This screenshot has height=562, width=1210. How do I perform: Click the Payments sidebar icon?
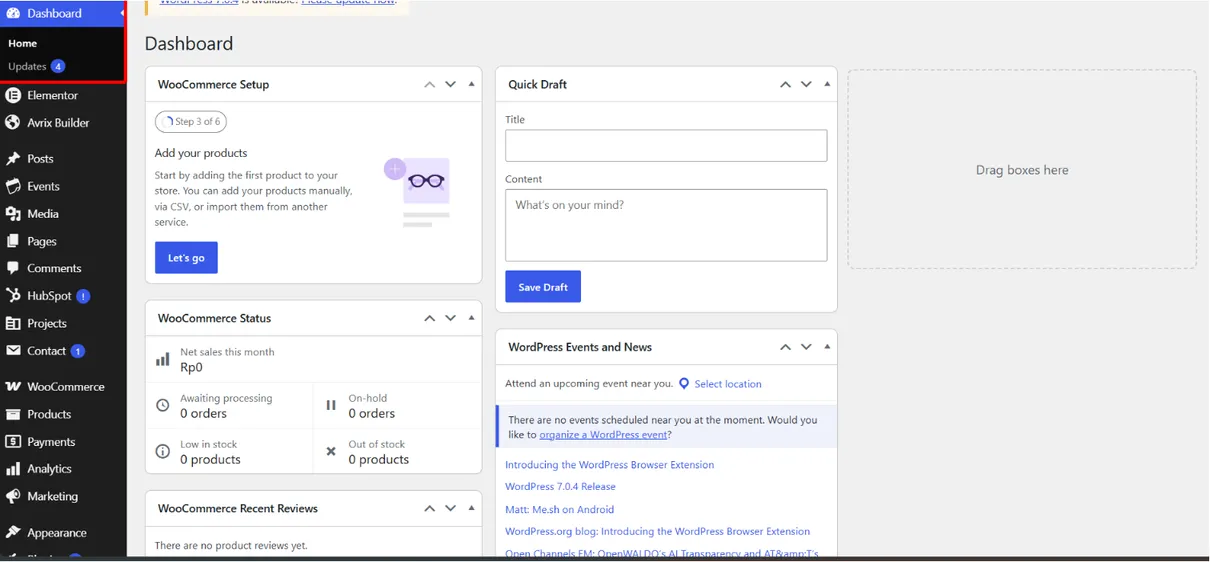(x=13, y=441)
